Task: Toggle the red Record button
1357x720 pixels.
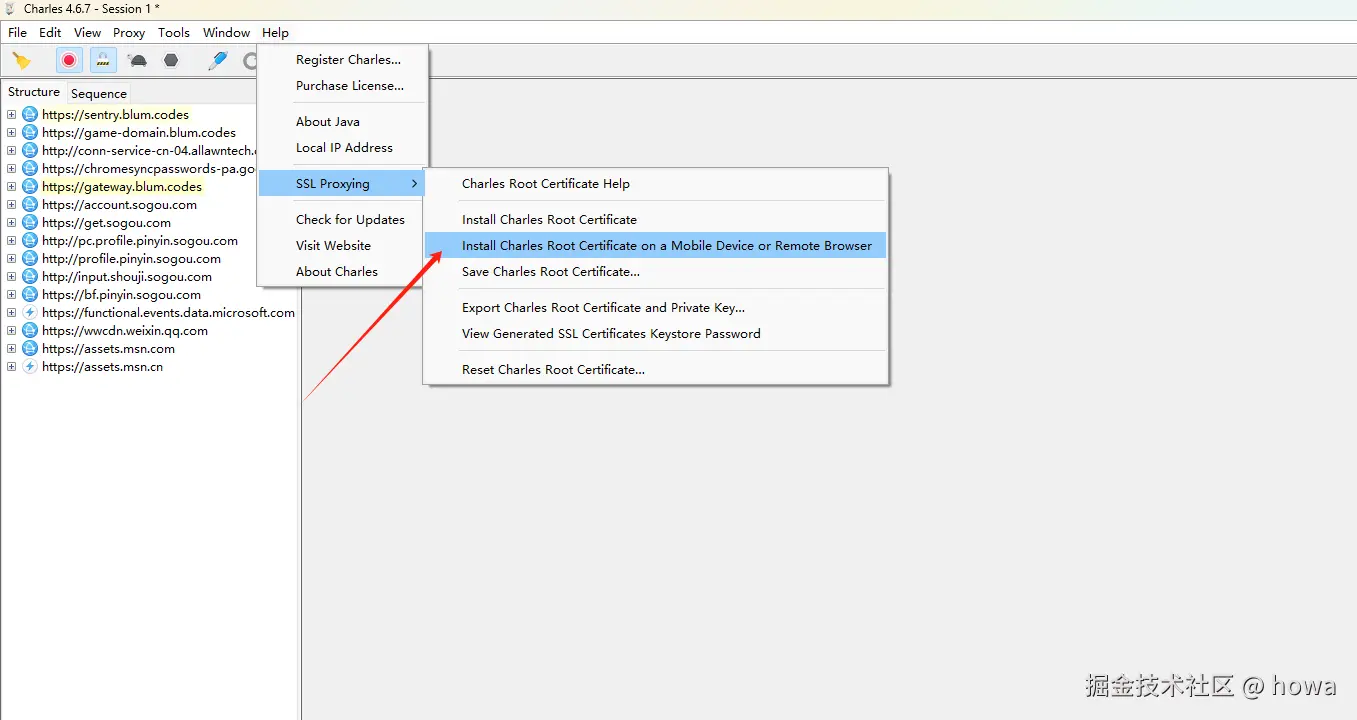Action: point(69,60)
